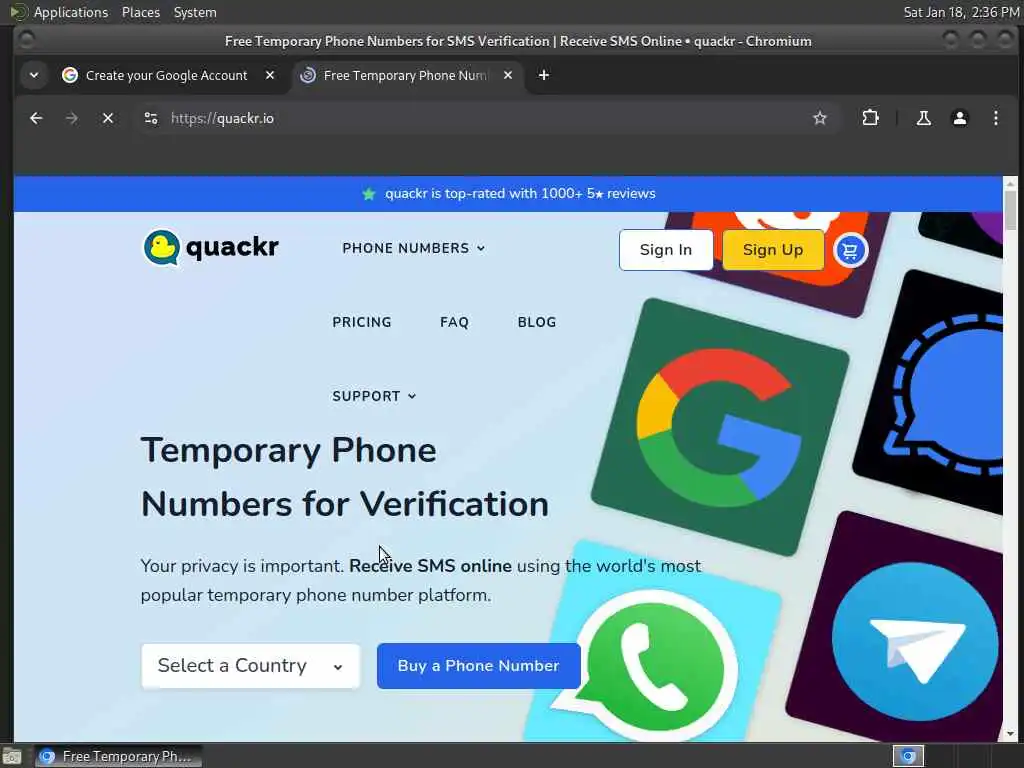
Task: Switch to Free Temporary Phone Numbers tab
Action: tap(405, 75)
